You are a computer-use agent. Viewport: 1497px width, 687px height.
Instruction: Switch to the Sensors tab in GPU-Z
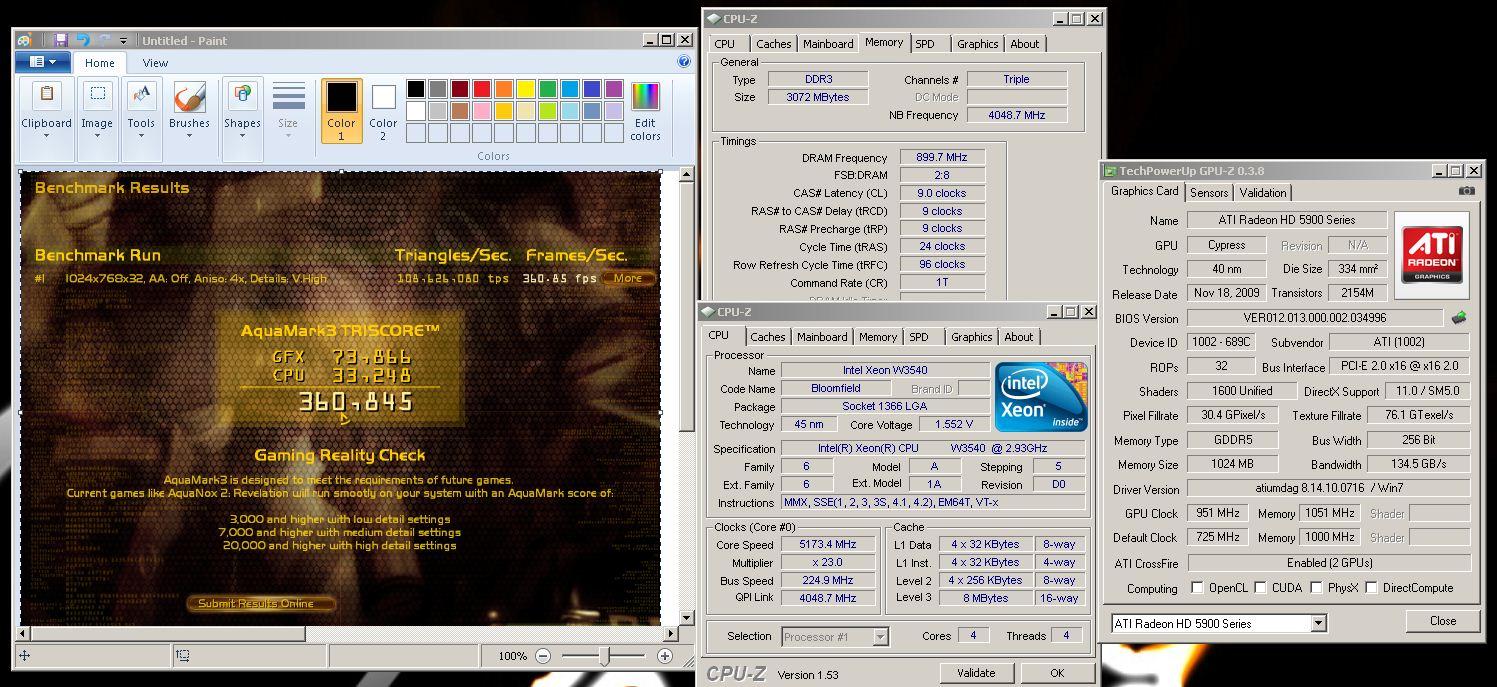[x=1209, y=193]
